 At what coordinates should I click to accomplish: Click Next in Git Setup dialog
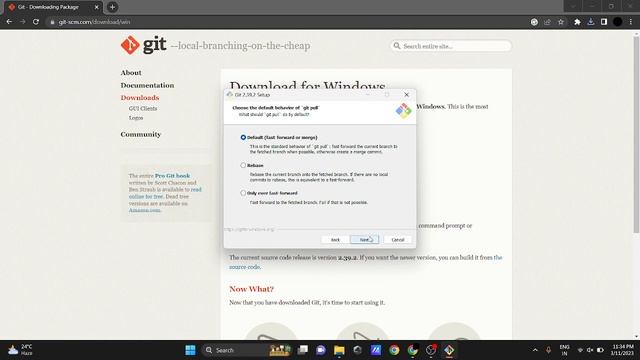[364, 240]
